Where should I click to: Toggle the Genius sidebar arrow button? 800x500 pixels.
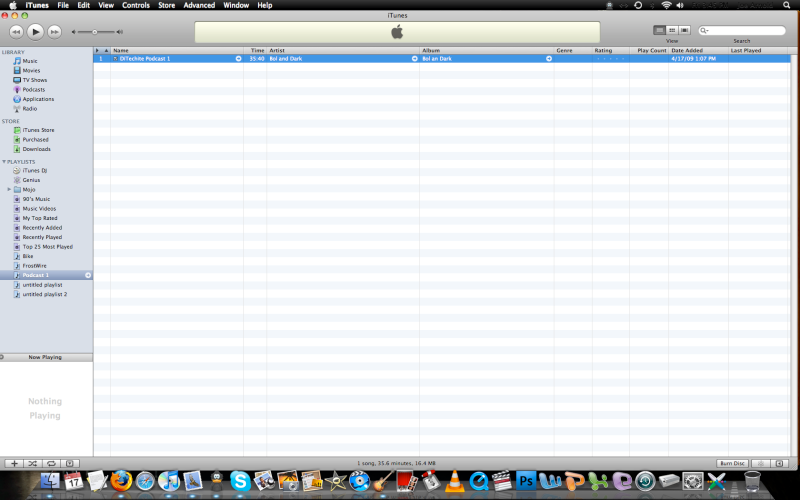coord(779,463)
